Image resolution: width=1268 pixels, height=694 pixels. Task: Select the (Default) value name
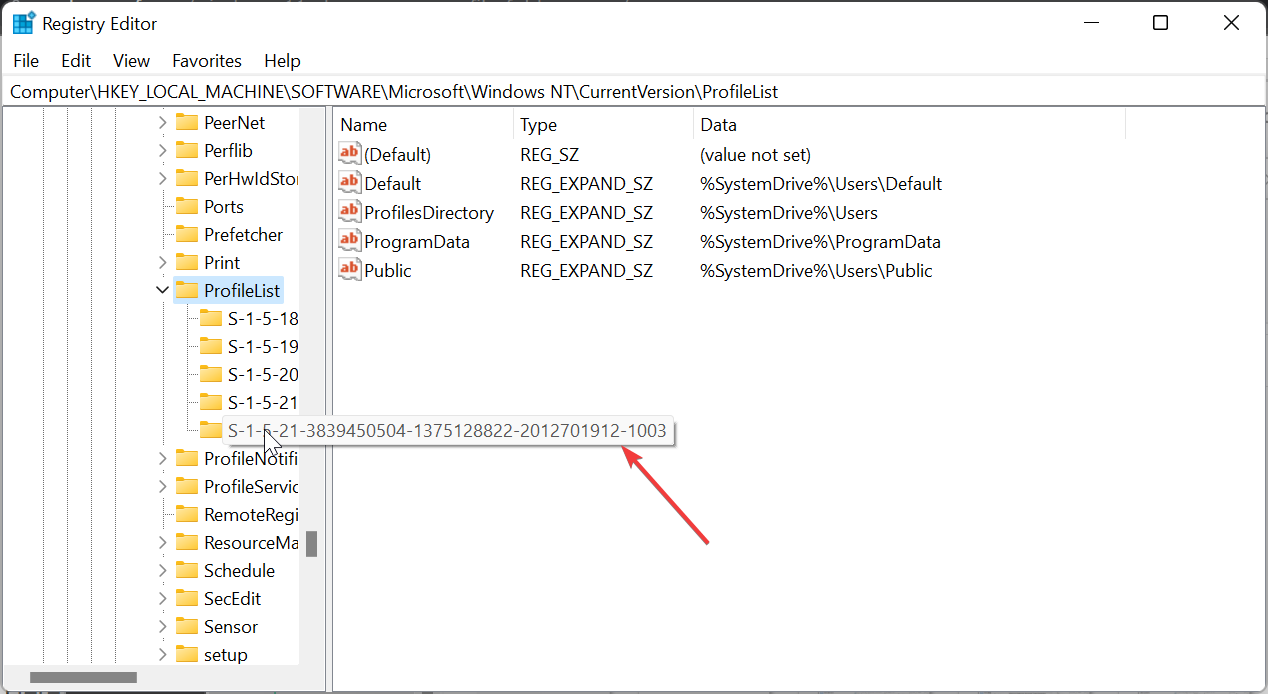pyautogui.click(x=397, y=155)
